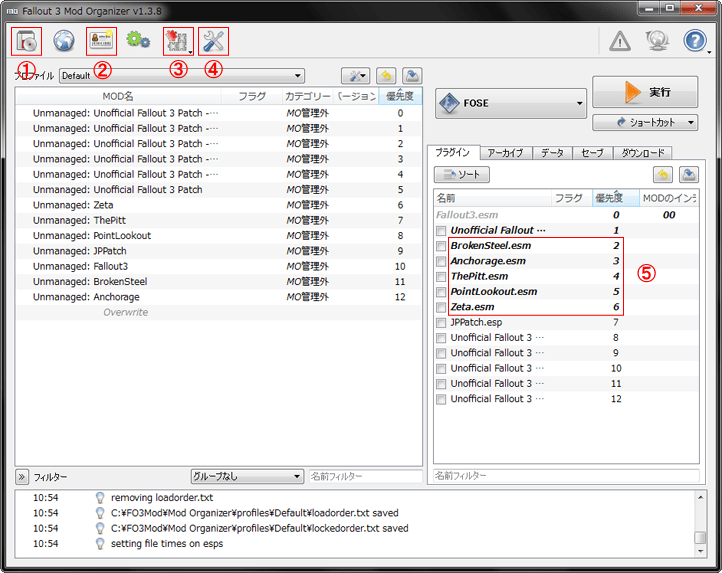Toggle the JPPatch.esp checkbox
Image resolution: width=722 pixels, height=573 pixels.
(x=441, y=323)
